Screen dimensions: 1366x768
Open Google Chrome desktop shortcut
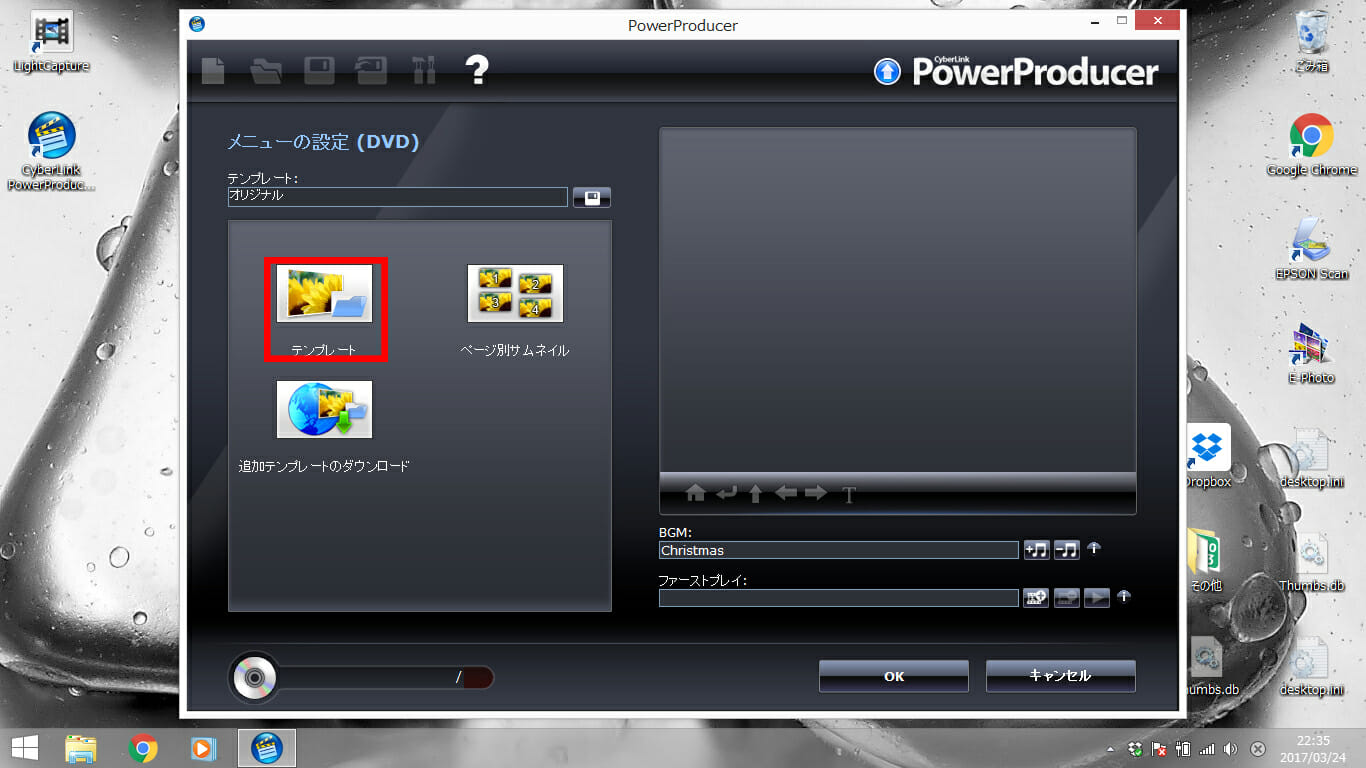click(1311, 145)
